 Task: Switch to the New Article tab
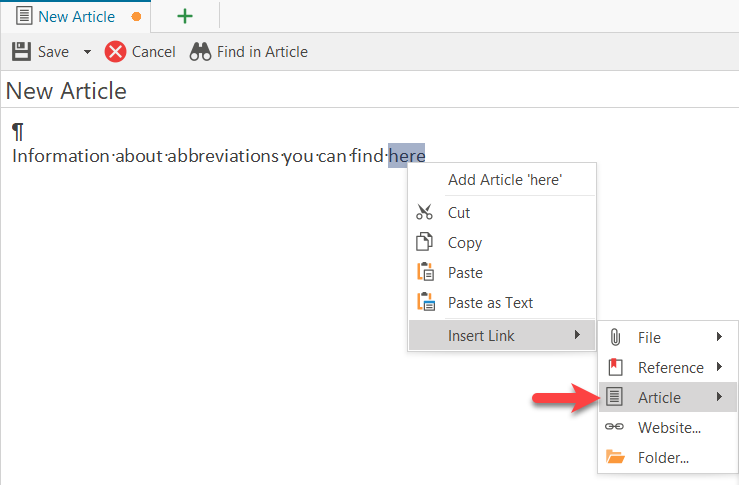click(x=76, y=17)
